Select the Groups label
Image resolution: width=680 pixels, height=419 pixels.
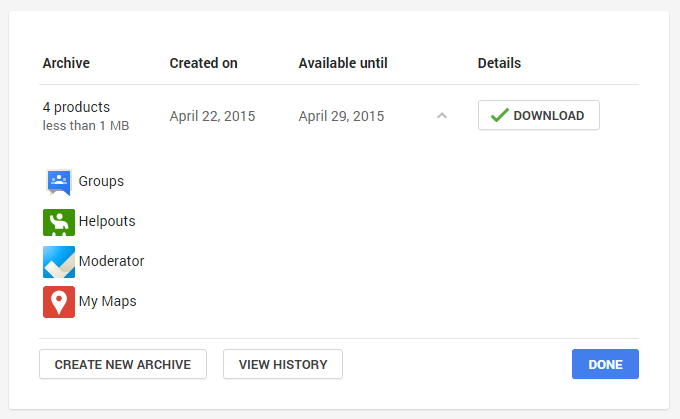[101, 181]
